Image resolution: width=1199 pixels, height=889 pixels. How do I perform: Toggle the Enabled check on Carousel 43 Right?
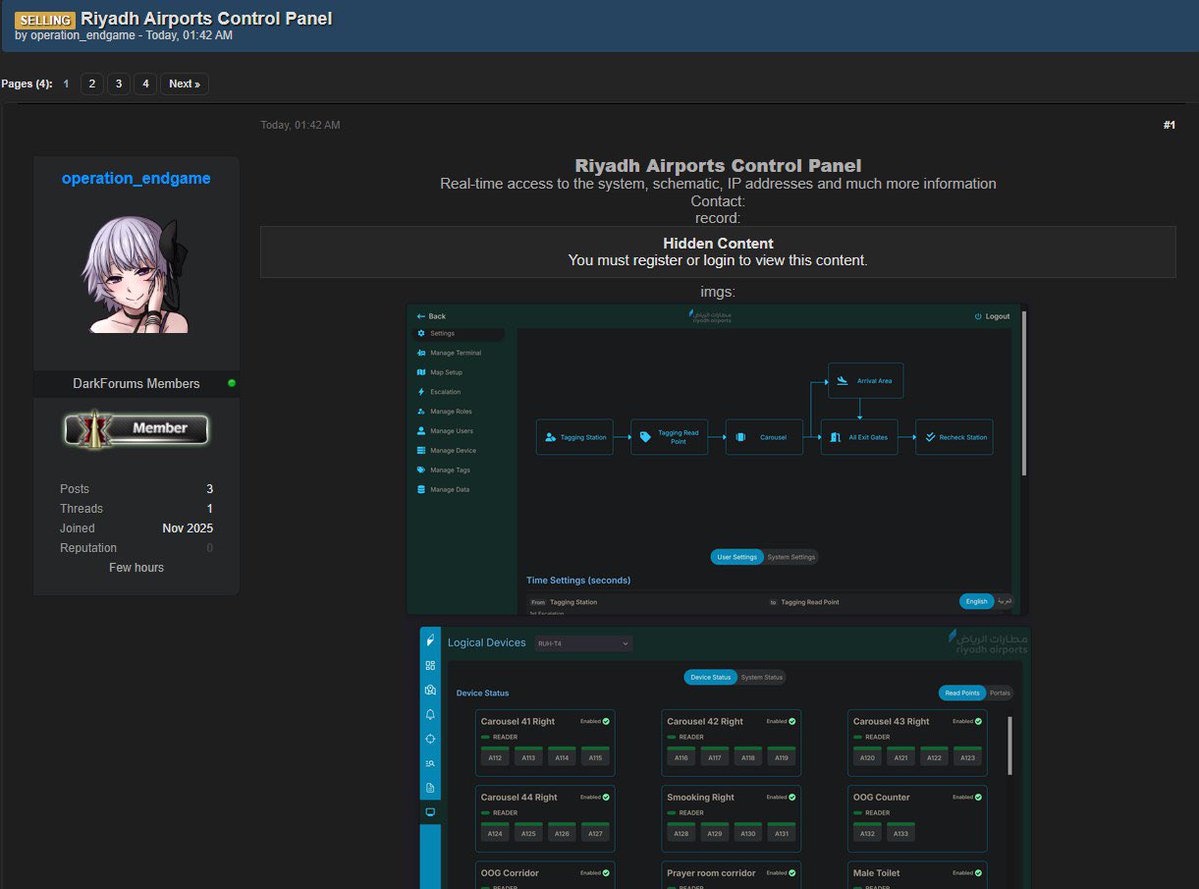click(x=978, y=722)
